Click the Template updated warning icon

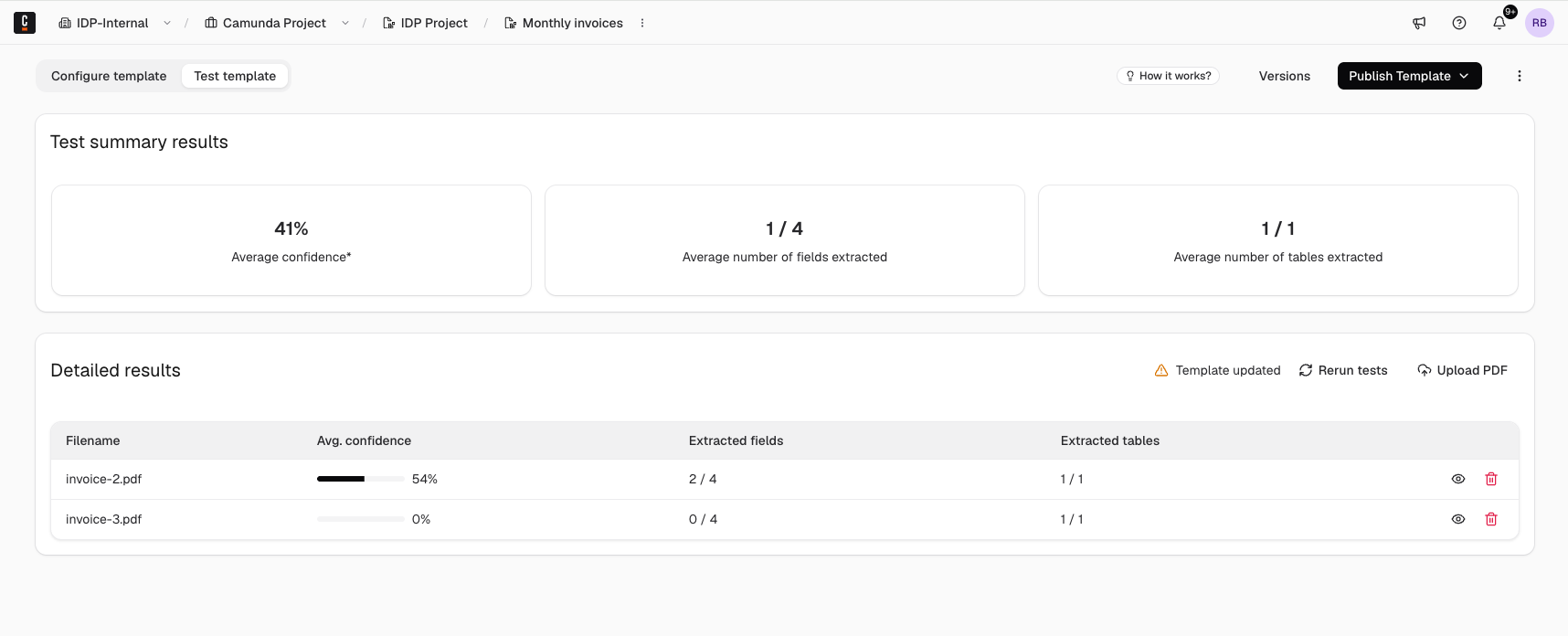click(x=1161, y=370)
